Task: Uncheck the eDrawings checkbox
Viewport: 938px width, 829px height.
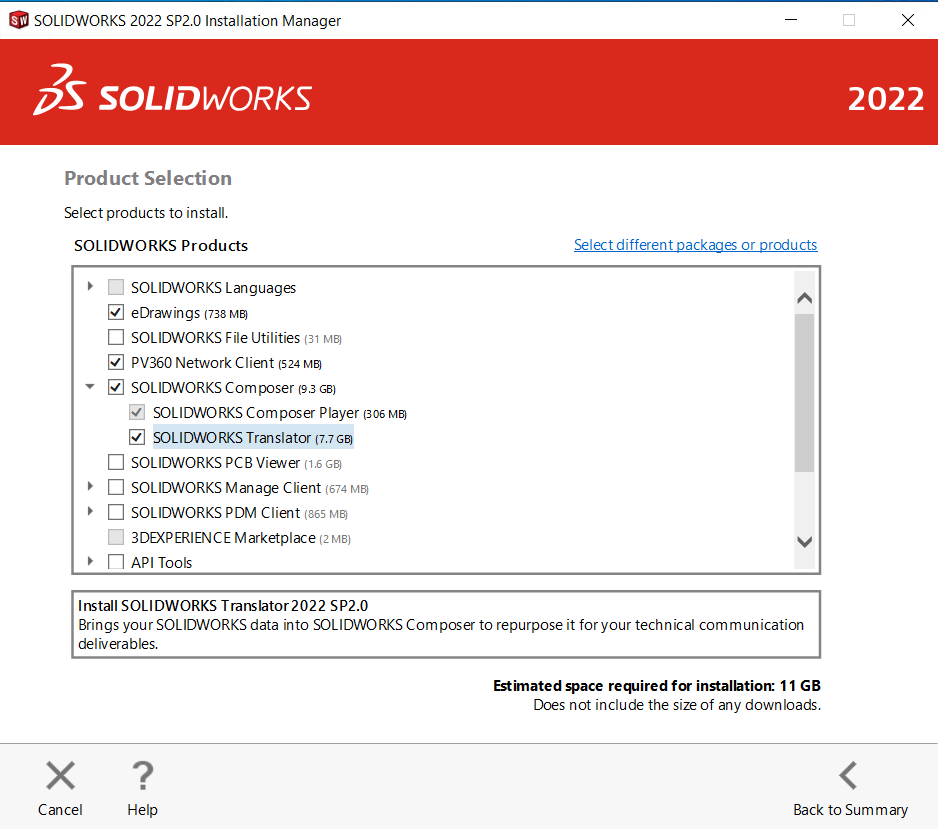Action: click(x=116, y=313)
